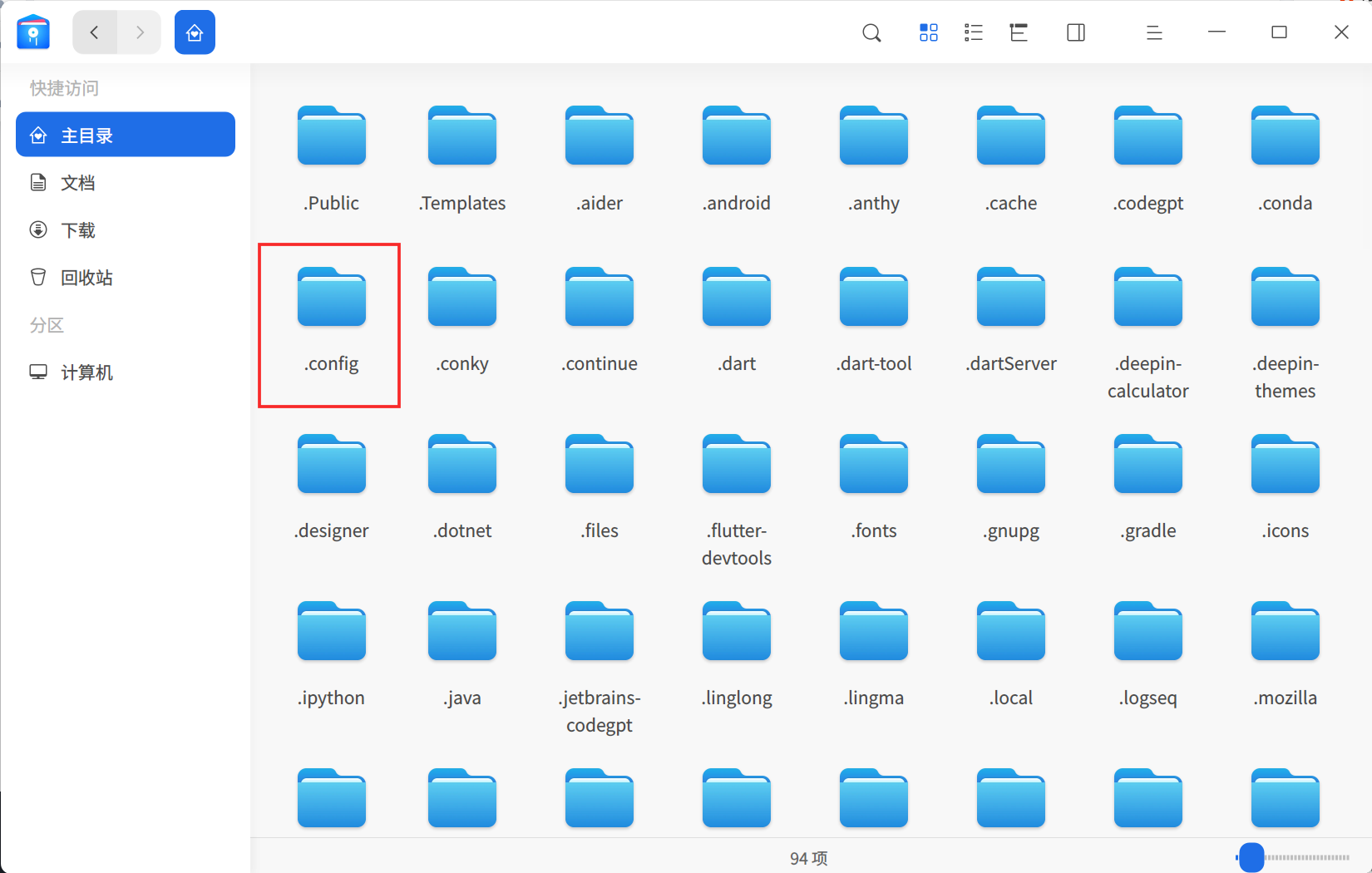1372x873 pixels.
Task: Select the .conda folder
Action: [1286, 160]
